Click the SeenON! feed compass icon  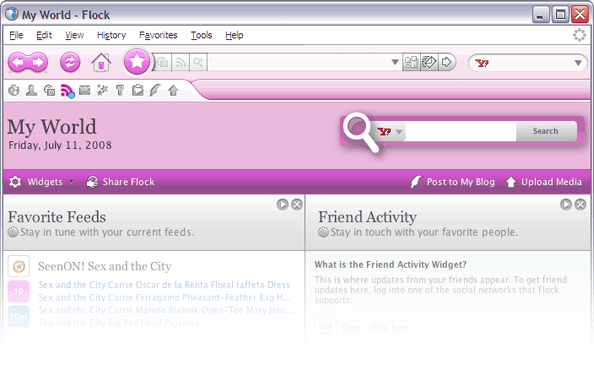point(19,267)
